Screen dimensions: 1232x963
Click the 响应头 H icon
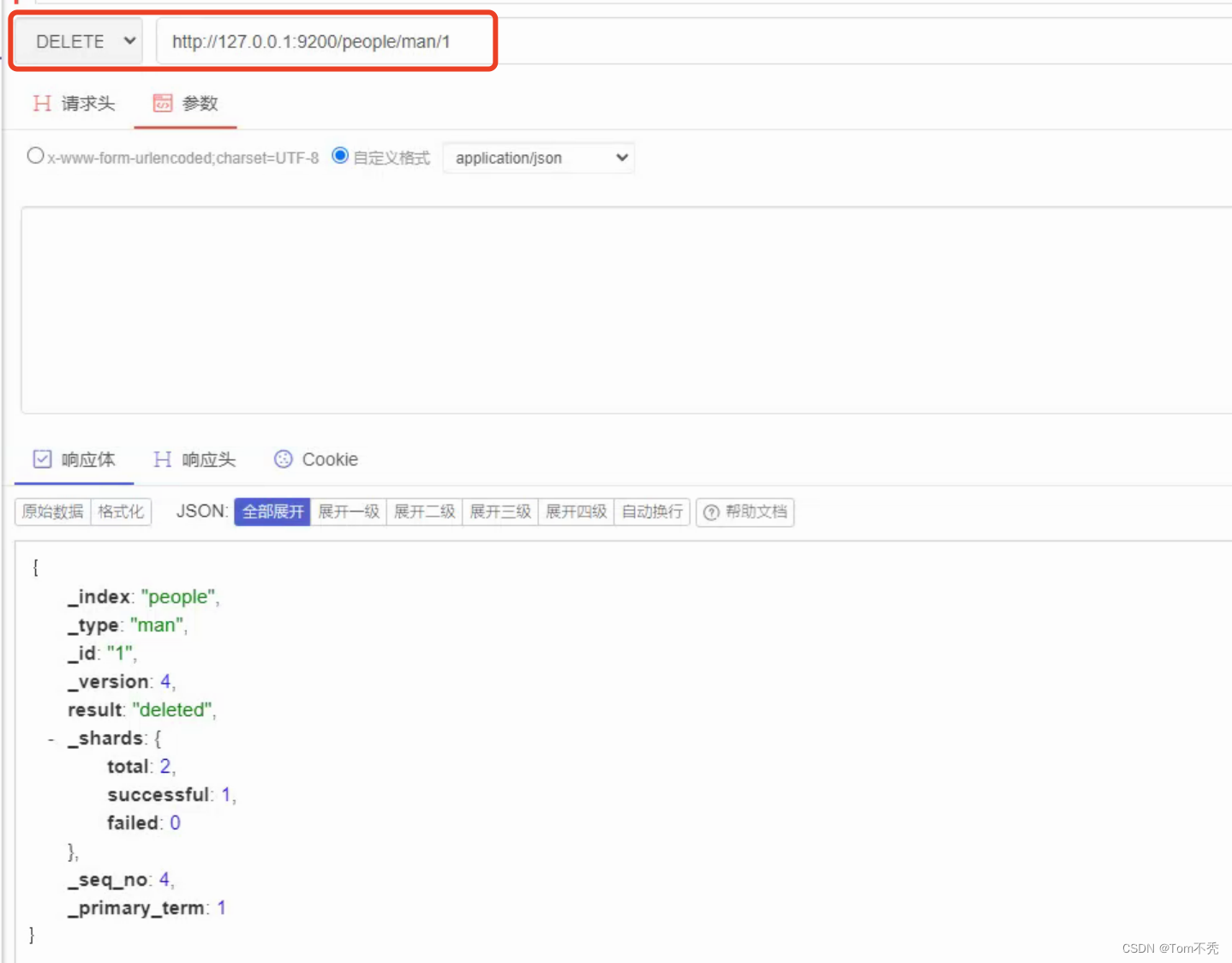click(x=162, y=459)
